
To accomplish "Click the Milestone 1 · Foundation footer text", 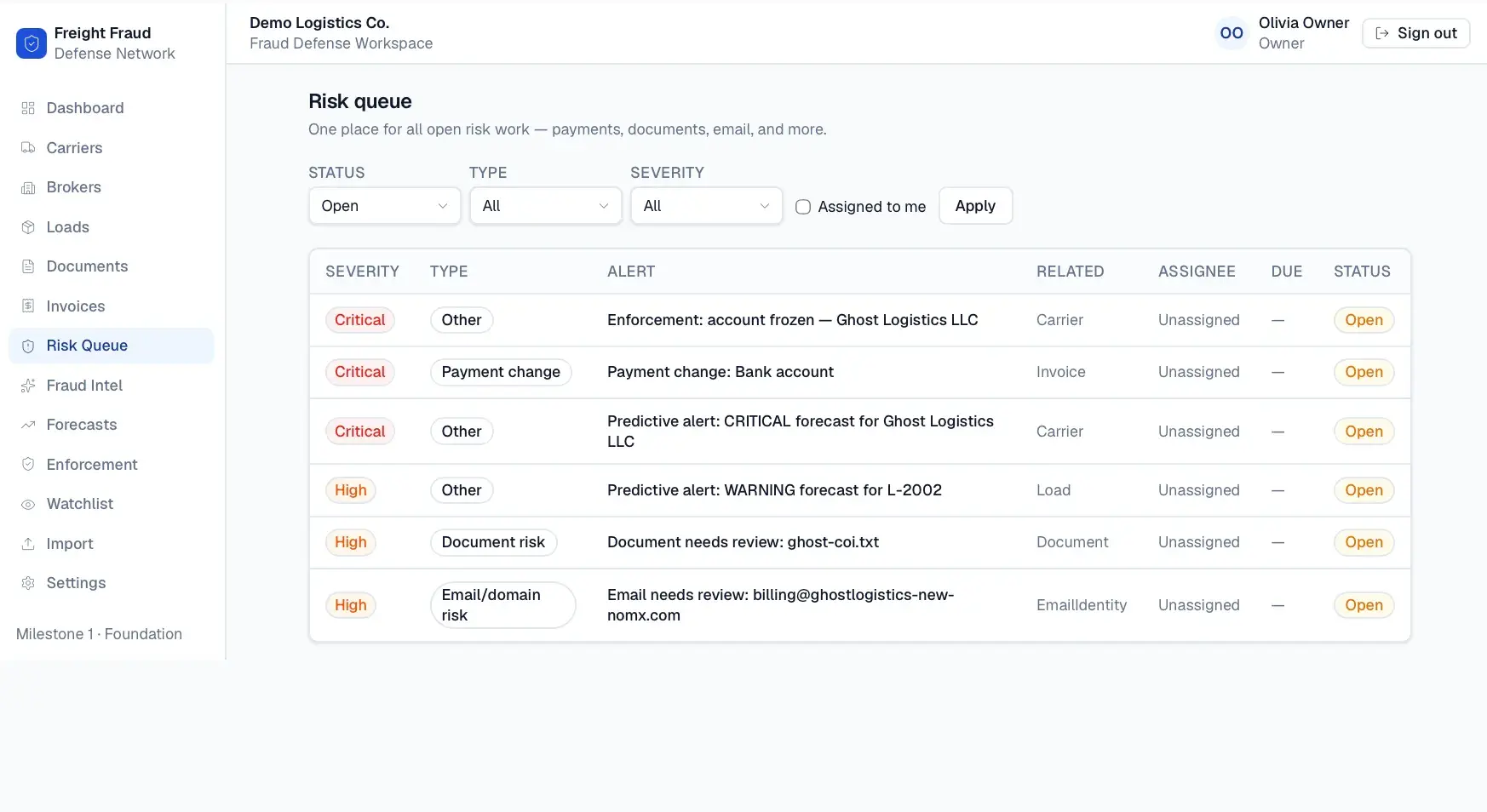I will [99, 634].
